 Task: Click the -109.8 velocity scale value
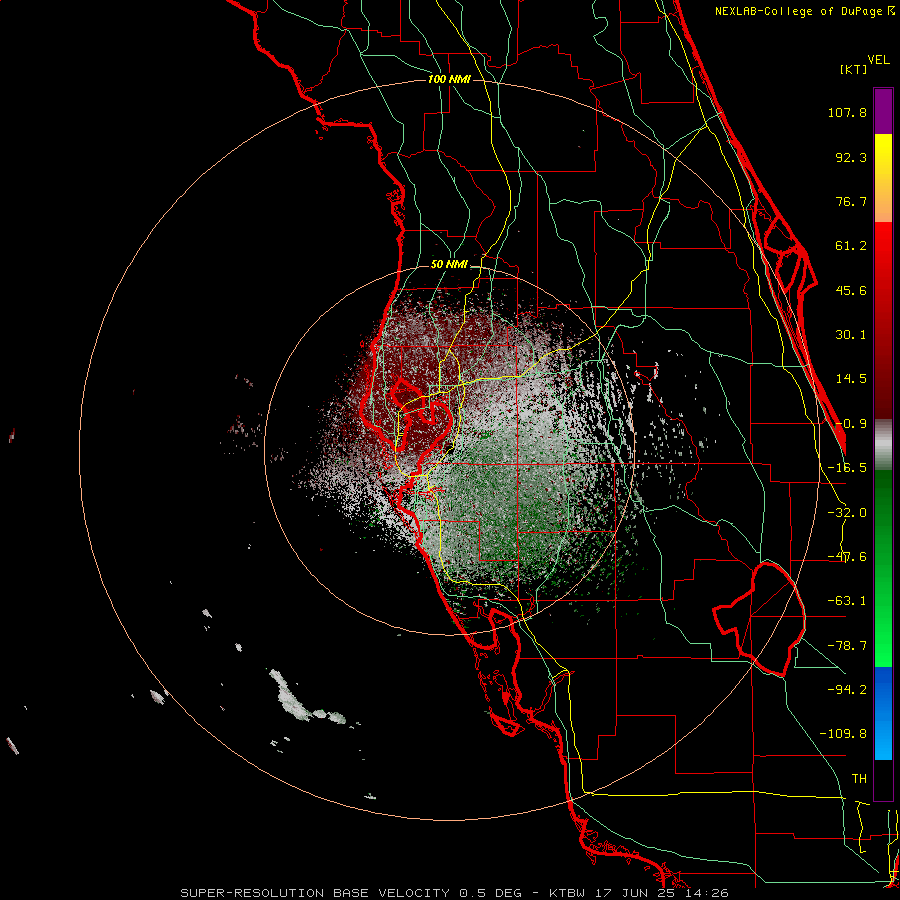[843, 734]
